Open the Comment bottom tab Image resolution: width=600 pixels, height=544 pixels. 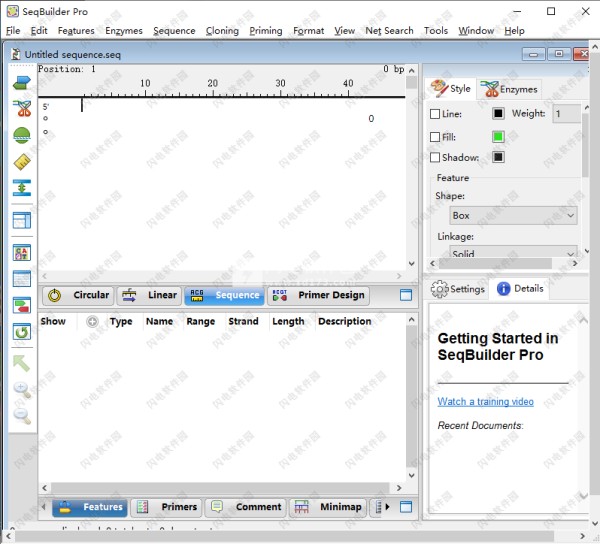pyautogui.click(x=245, y=507)
